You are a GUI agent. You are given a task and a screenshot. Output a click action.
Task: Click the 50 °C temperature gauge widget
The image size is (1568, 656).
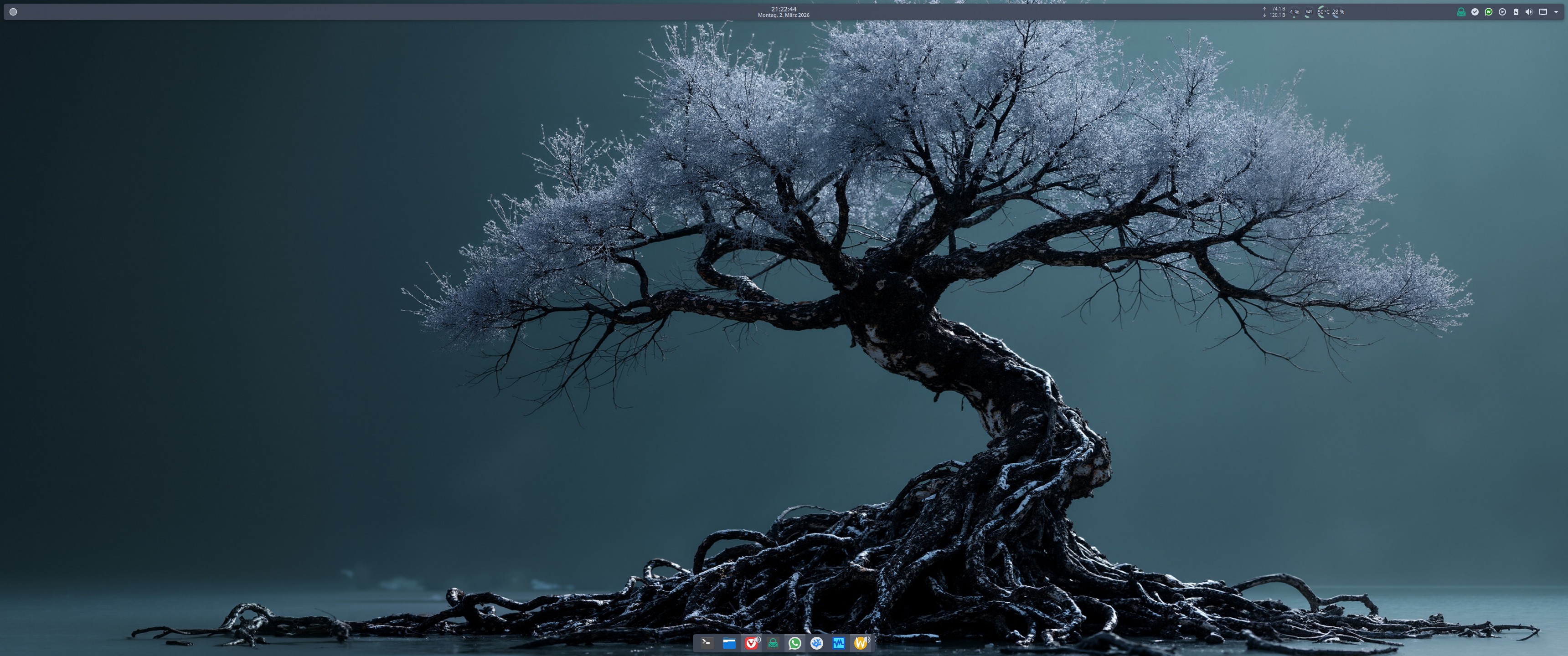[x=1323, y=11]
